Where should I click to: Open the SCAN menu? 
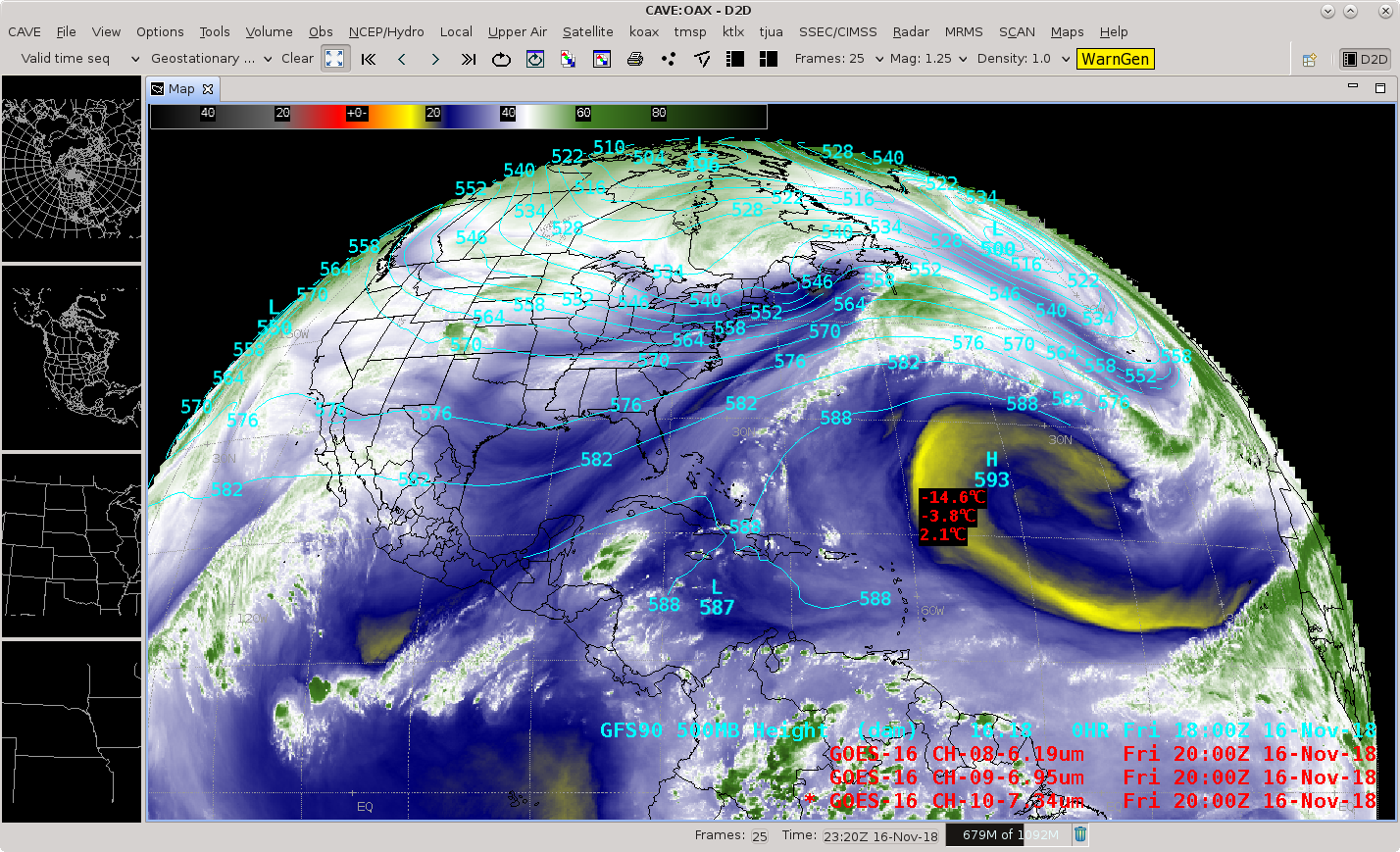tap(1017, 31)
